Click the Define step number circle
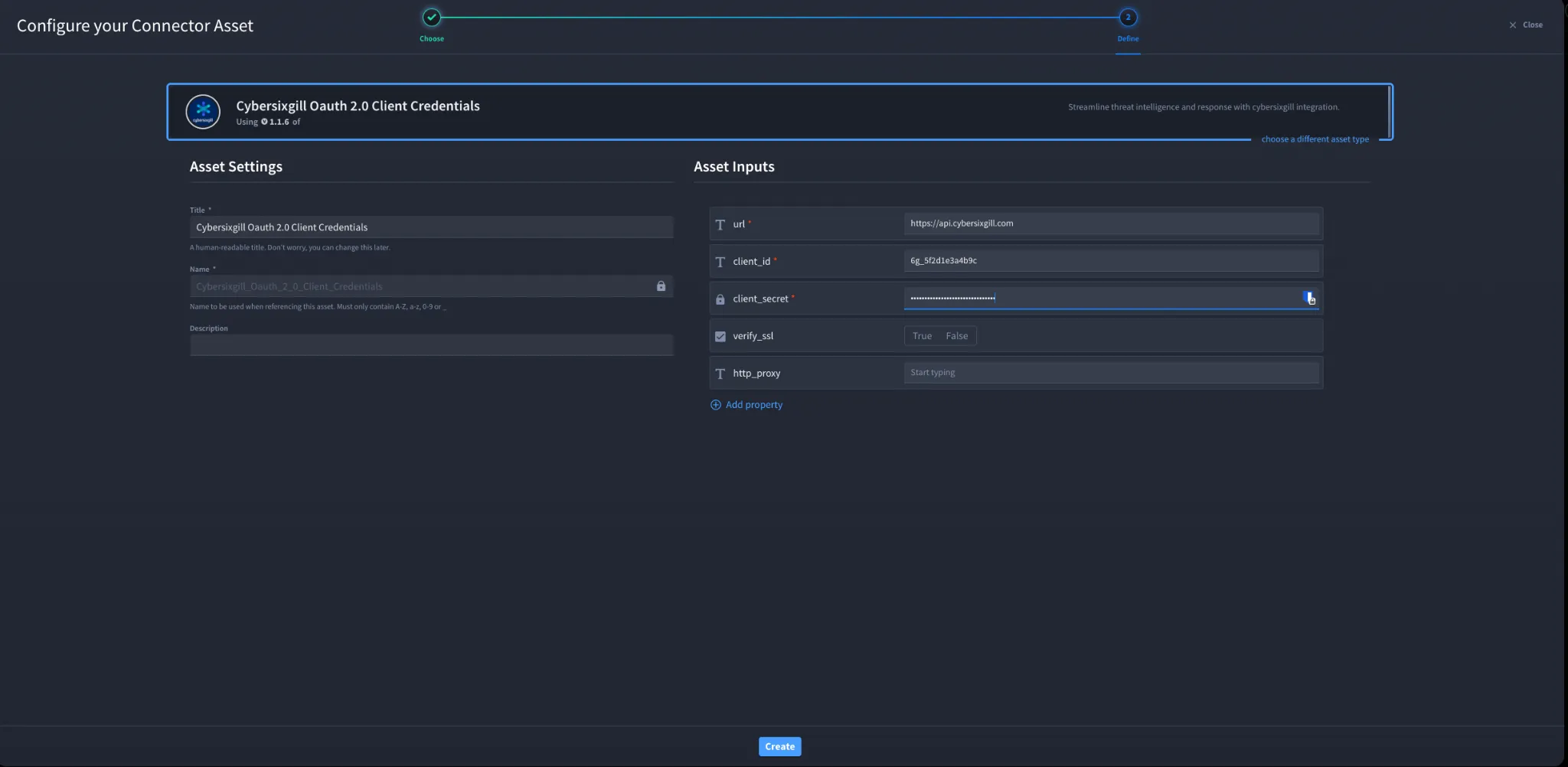 tap(1128, 17)
